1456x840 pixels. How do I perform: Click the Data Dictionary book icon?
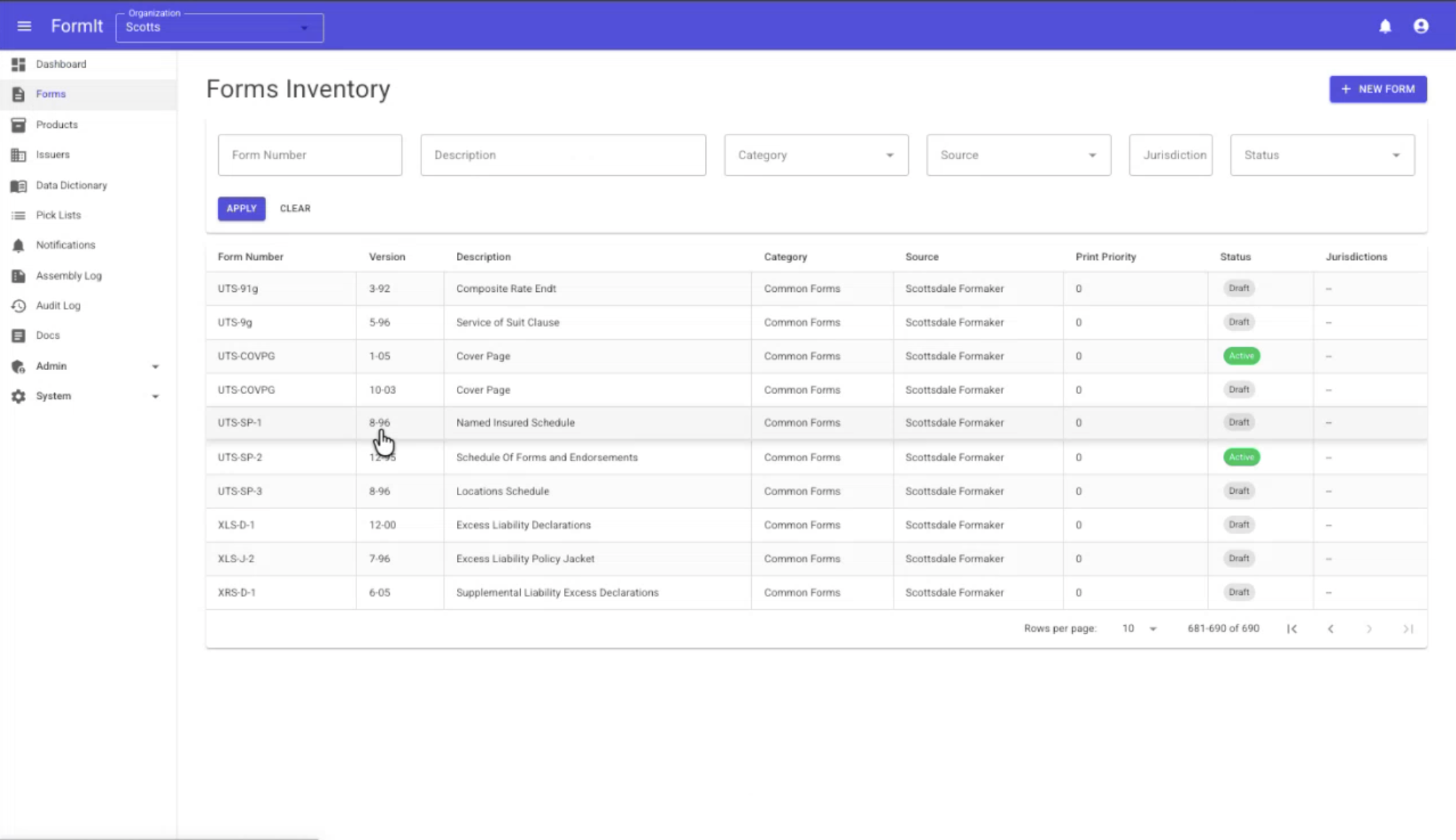[19, 186]
